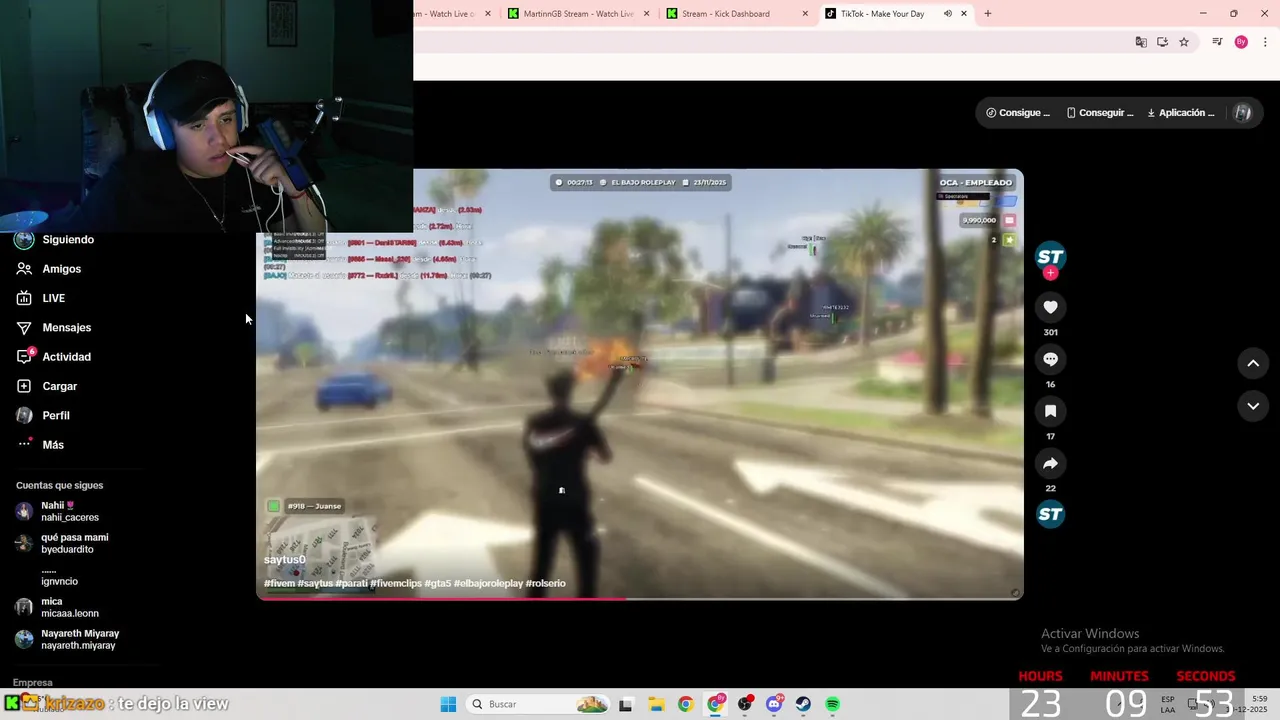Image resolution: width=1280 pixels, height=720 pixels.
Task: Go to previous video with up chevron
Action: [x=1253, y=363]
